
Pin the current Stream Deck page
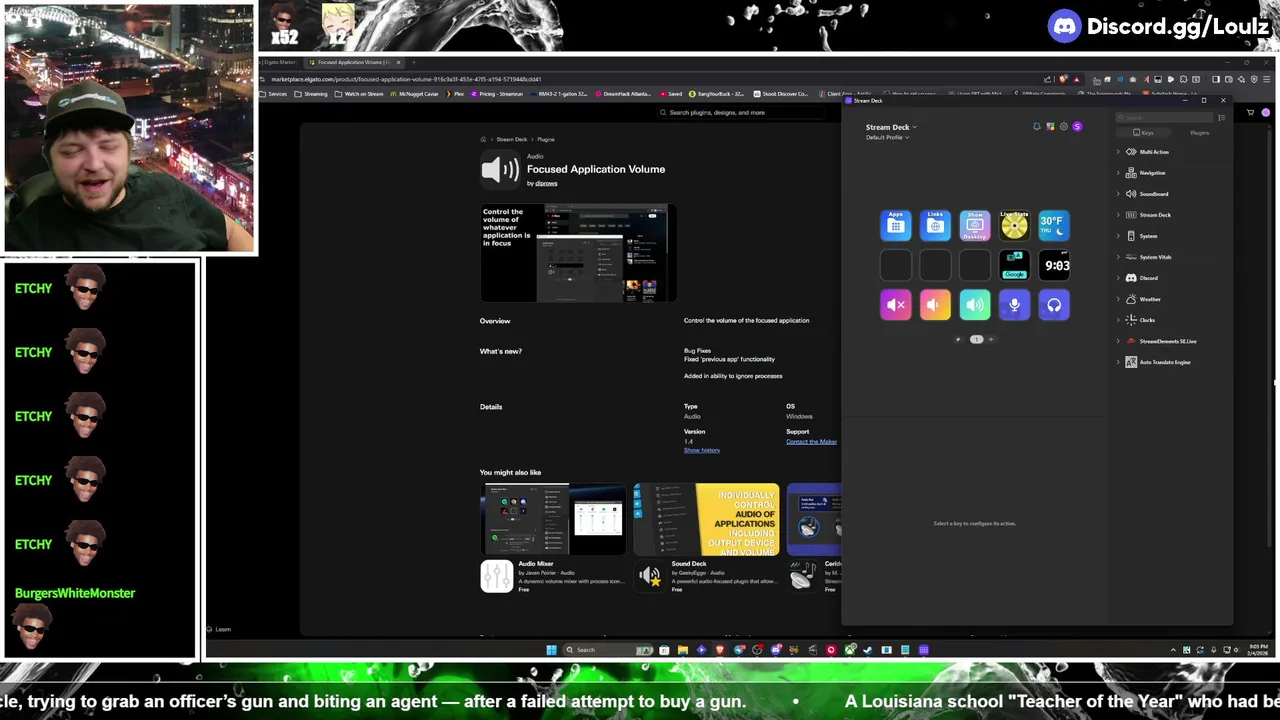(958, 339)
